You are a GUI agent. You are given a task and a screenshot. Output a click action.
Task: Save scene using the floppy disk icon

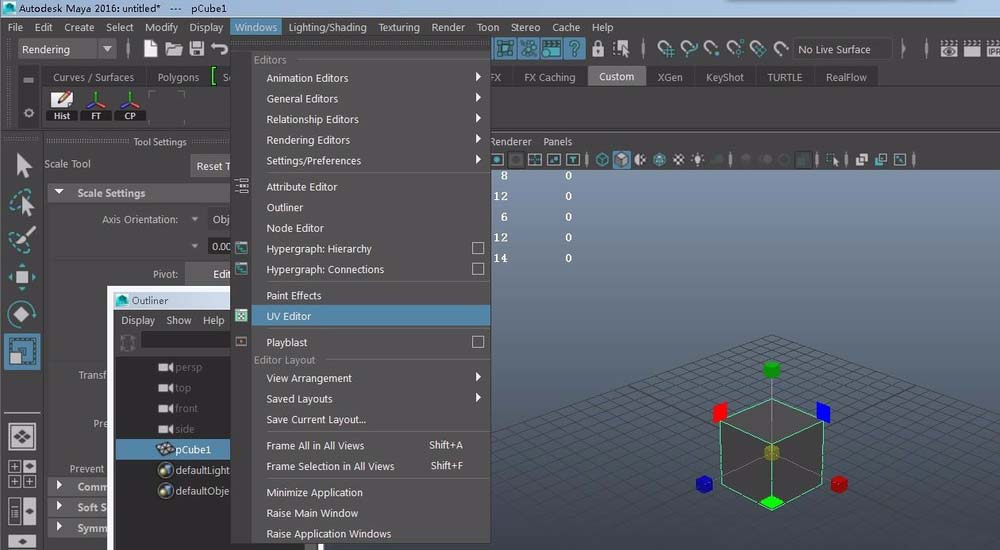coord(196,49)
